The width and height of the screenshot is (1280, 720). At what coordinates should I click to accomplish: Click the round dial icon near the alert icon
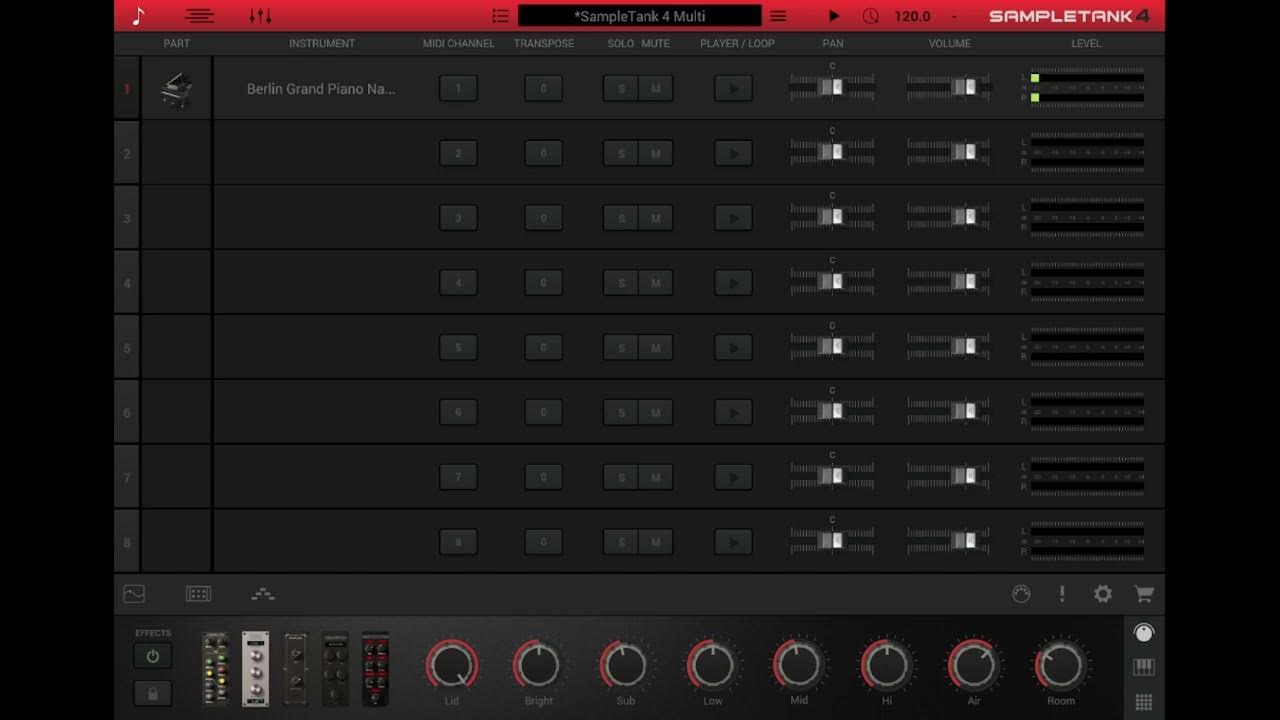point(1021,594)
